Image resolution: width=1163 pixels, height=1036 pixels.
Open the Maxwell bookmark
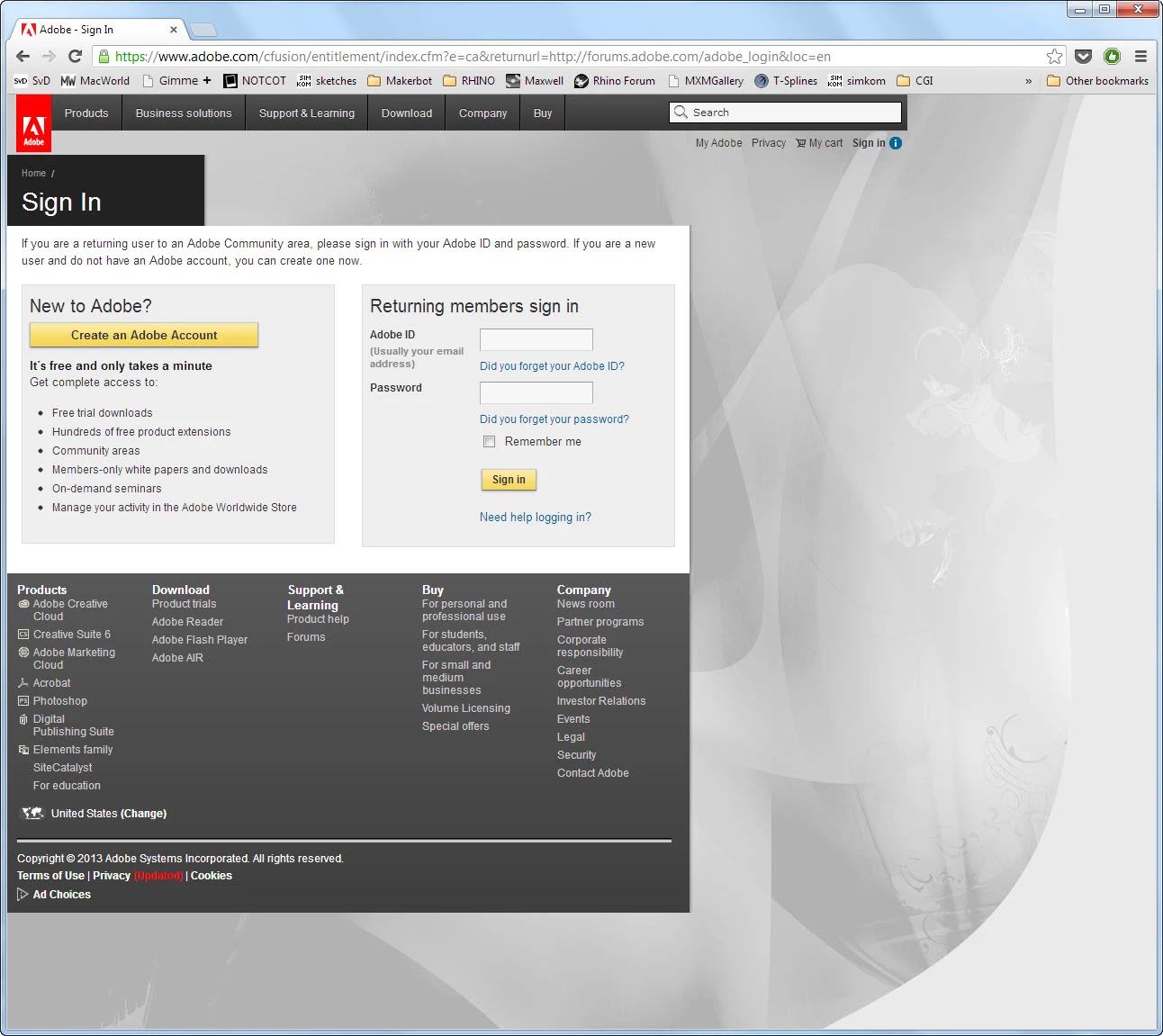point(535,81)
